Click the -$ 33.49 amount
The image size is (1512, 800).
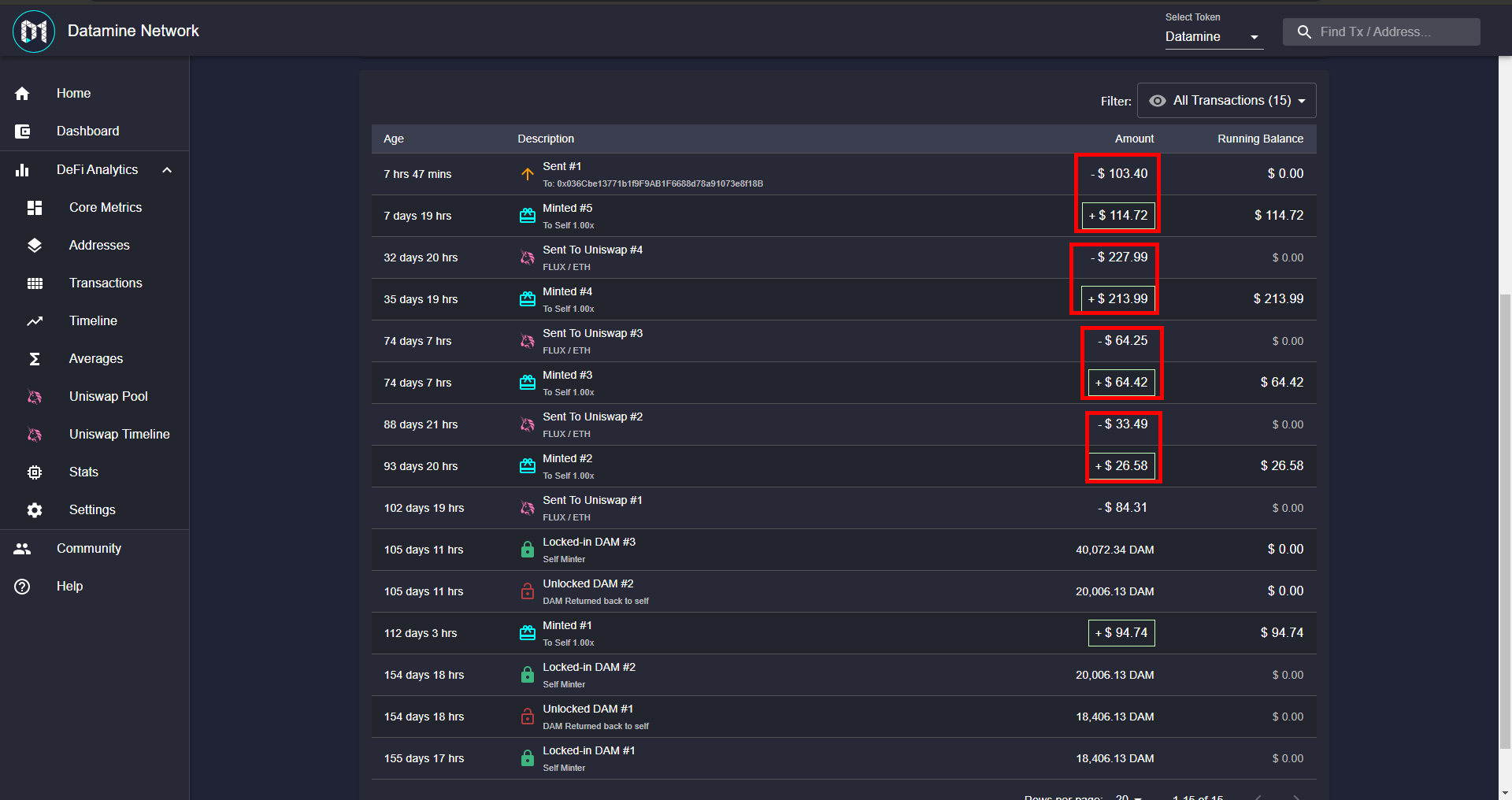1122,424
